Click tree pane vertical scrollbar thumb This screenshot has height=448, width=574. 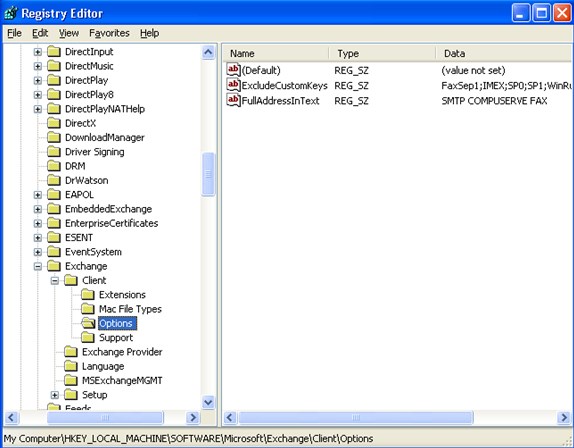208,174
